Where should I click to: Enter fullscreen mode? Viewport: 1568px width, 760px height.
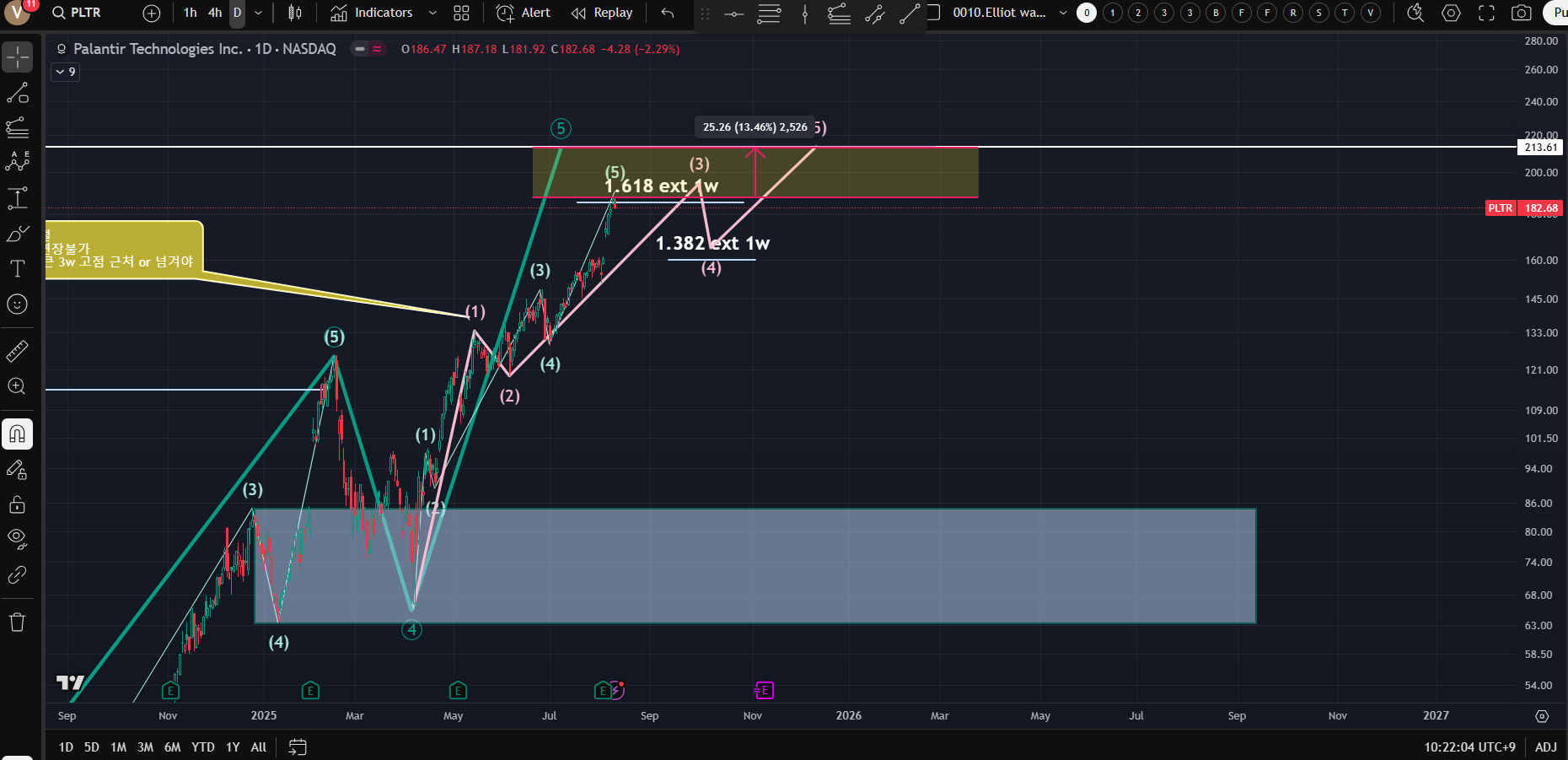1486,13
